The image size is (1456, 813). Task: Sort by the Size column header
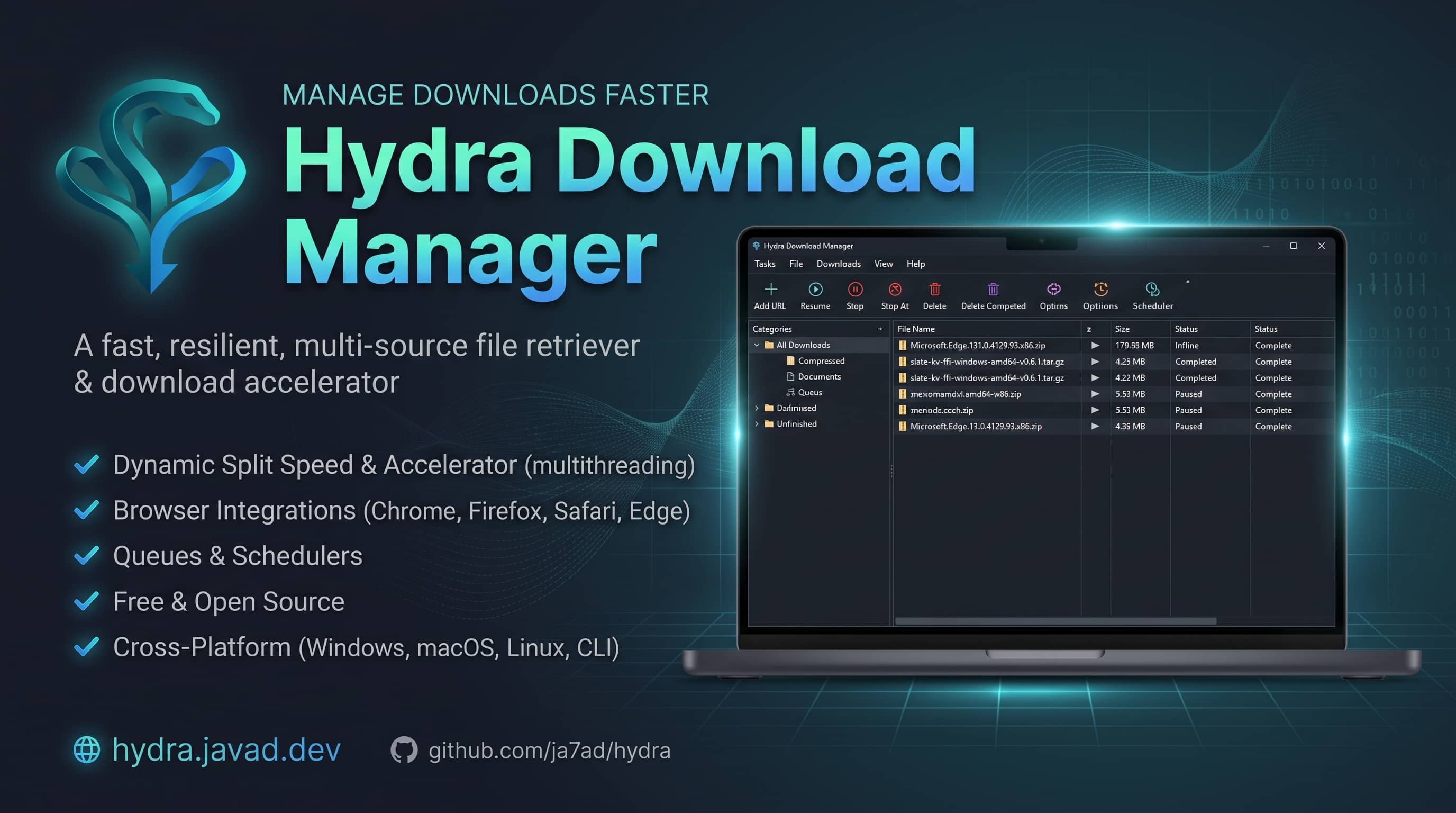click(1122, 329)
